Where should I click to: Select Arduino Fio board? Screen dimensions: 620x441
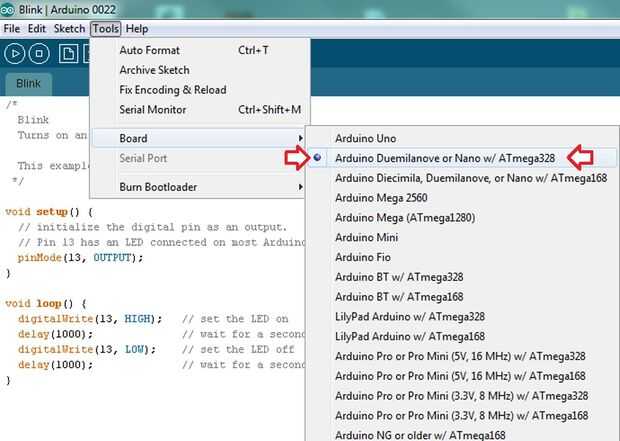click(x=462, y=257)
